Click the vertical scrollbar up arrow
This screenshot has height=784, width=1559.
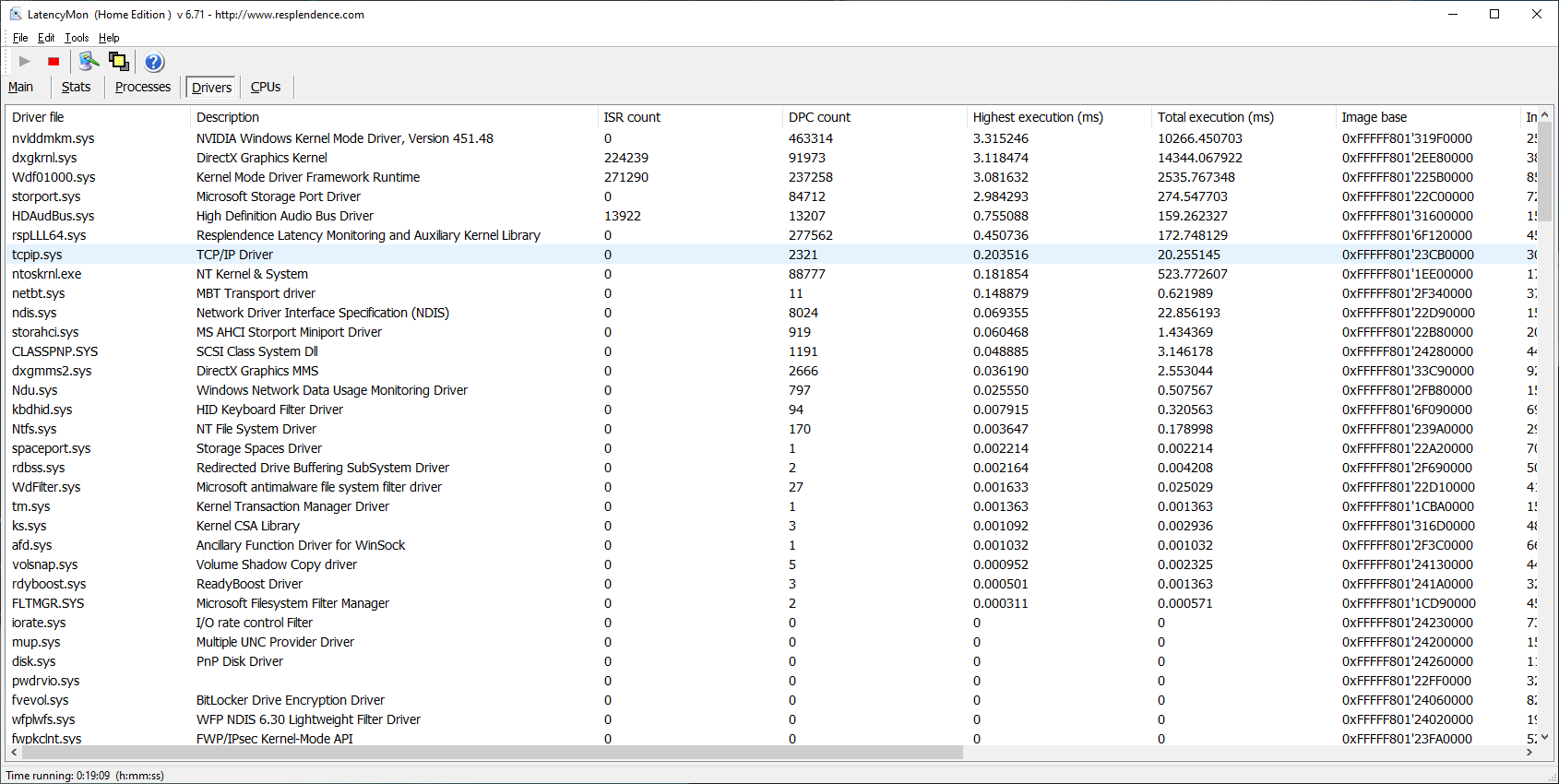1544,114
